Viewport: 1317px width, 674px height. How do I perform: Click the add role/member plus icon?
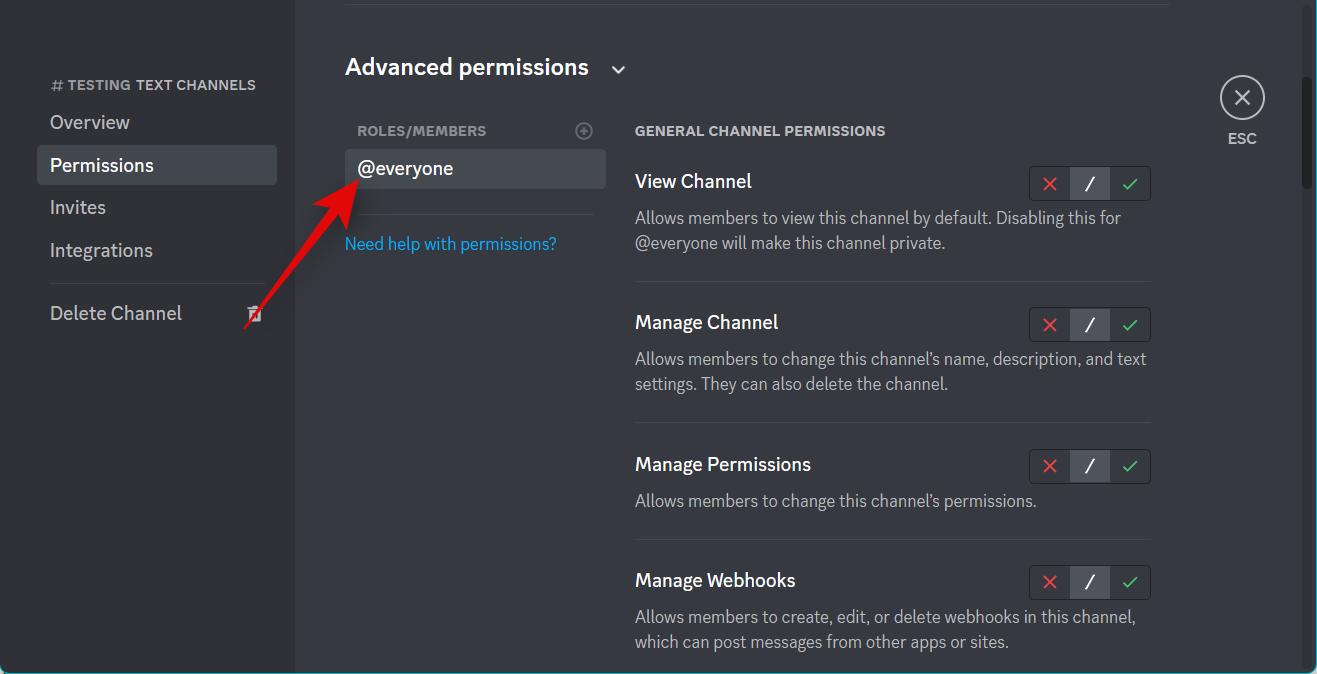pos(584,131)
